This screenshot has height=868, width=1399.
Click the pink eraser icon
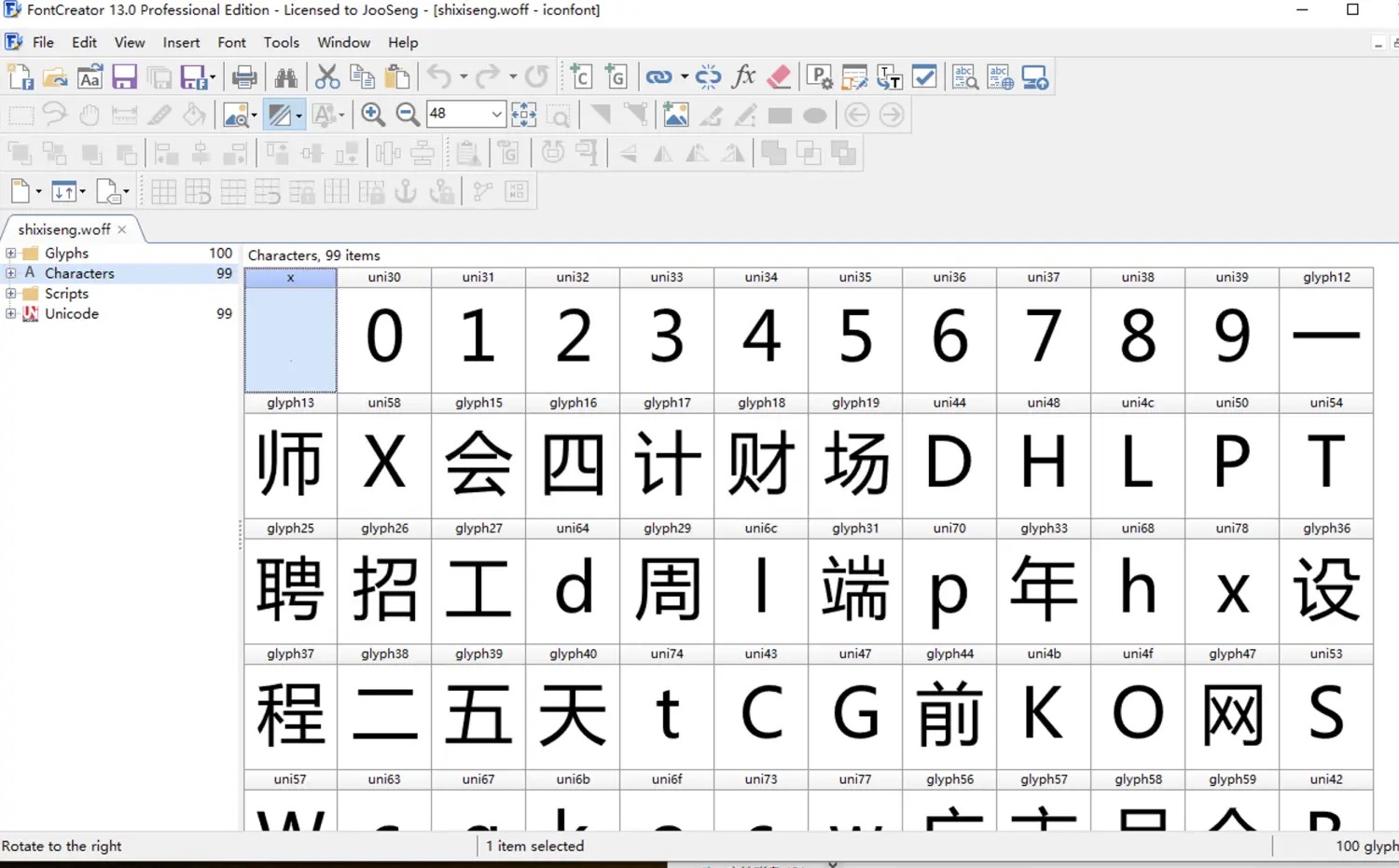coord(779,77)
